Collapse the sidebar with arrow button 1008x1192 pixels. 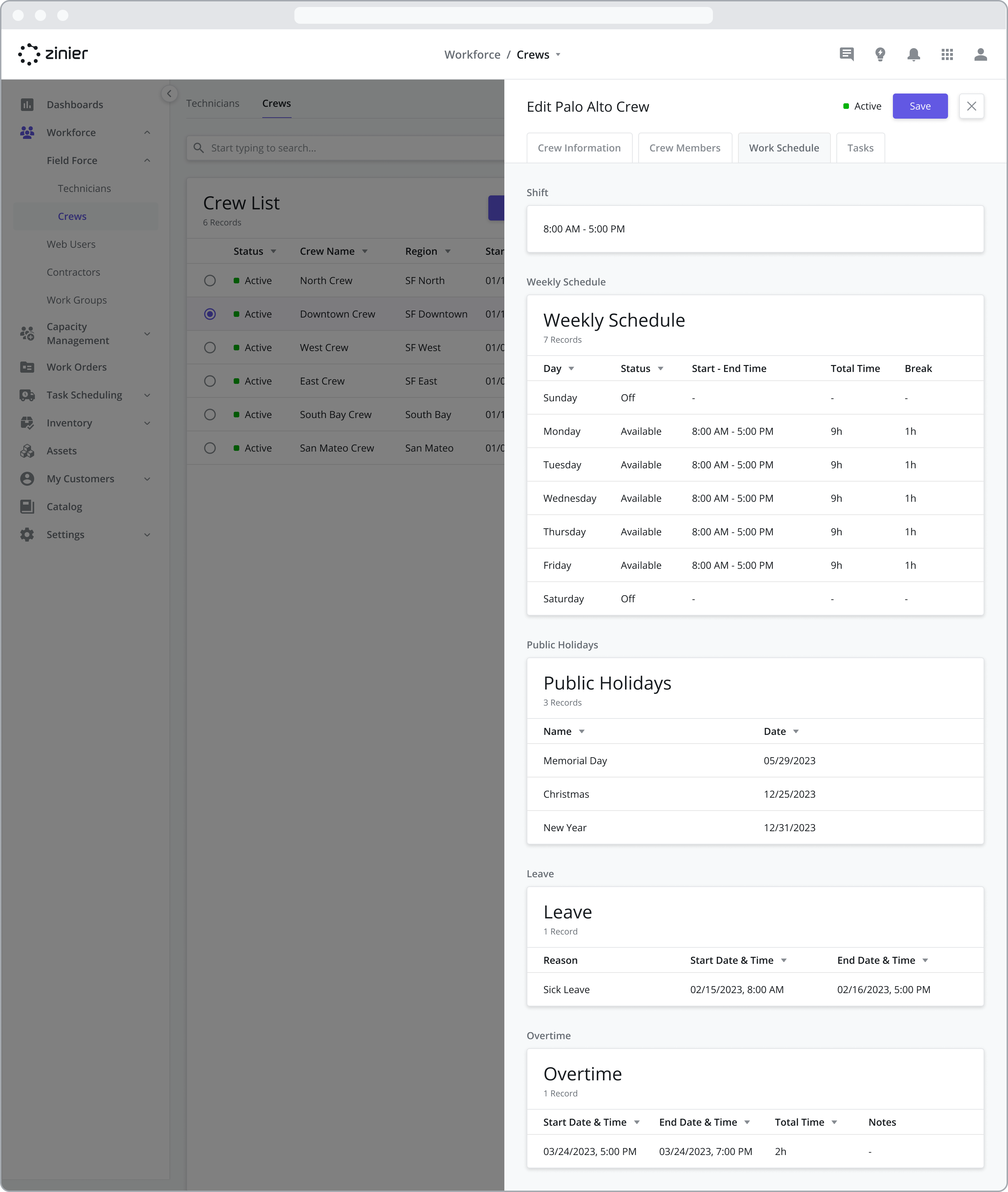[169, 94]
